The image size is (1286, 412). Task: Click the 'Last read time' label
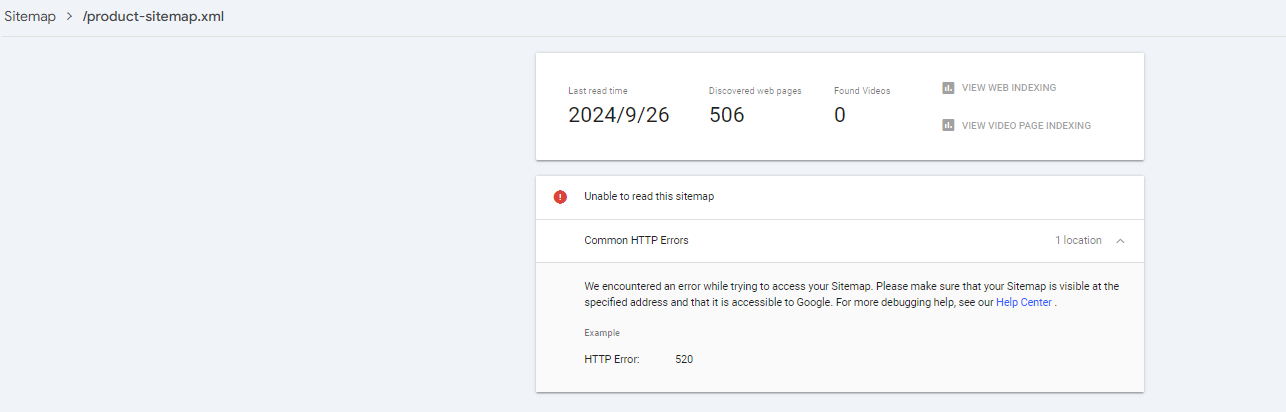click(x=598, y=91)
